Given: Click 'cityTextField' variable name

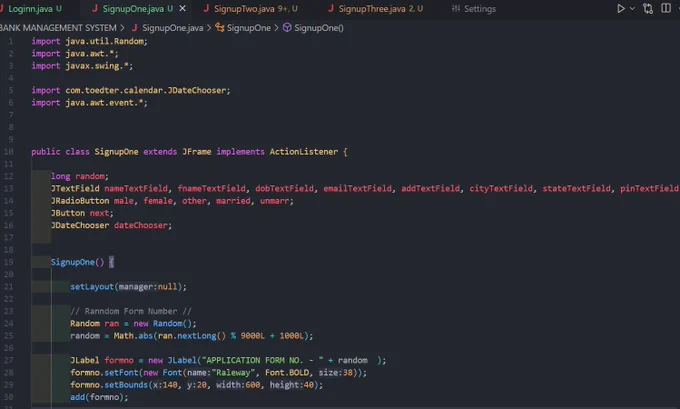Looking at the screenshot, I should [x=501, y=188].
